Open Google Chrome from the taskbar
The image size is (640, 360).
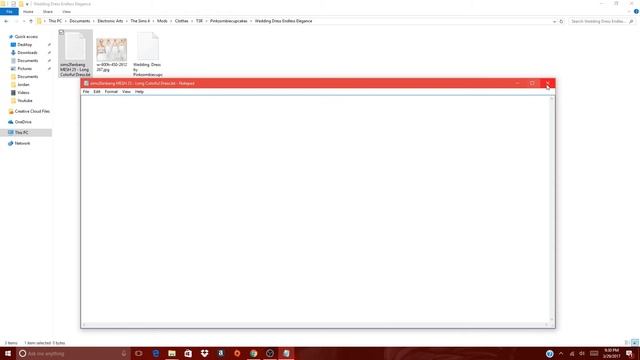(x=253, y=353)
